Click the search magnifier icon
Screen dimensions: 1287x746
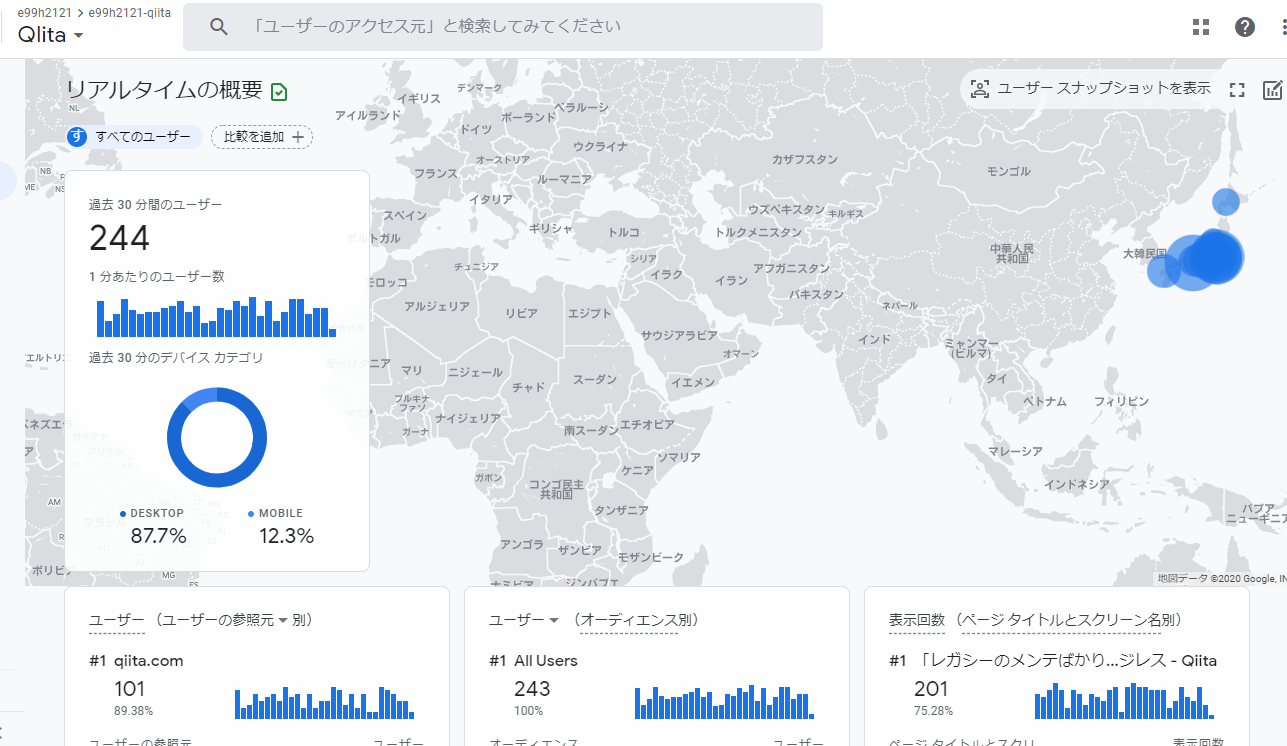219,27
